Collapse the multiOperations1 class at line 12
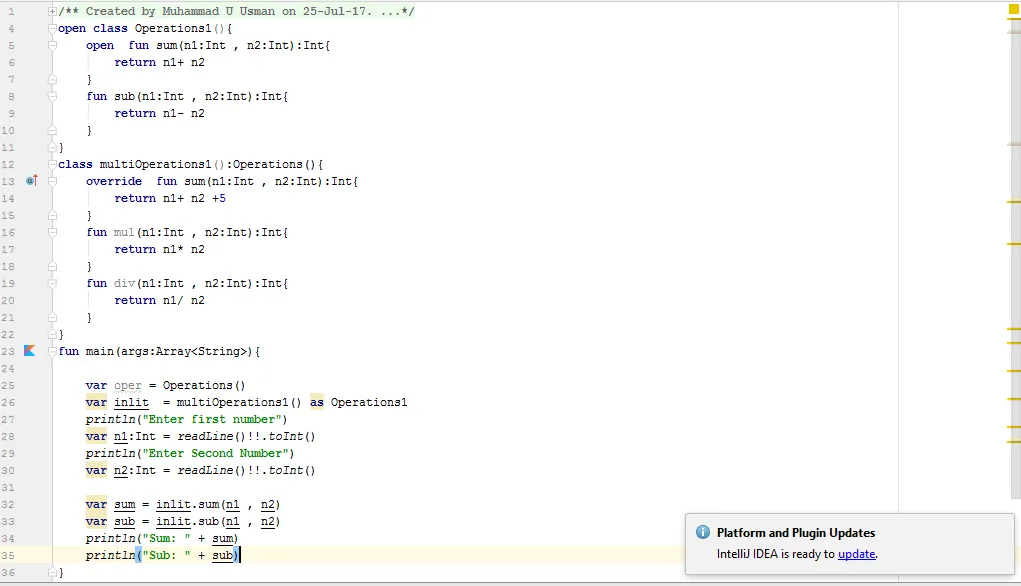The width and height of the screenshot is (1021, 586). [x=52, y=164]
